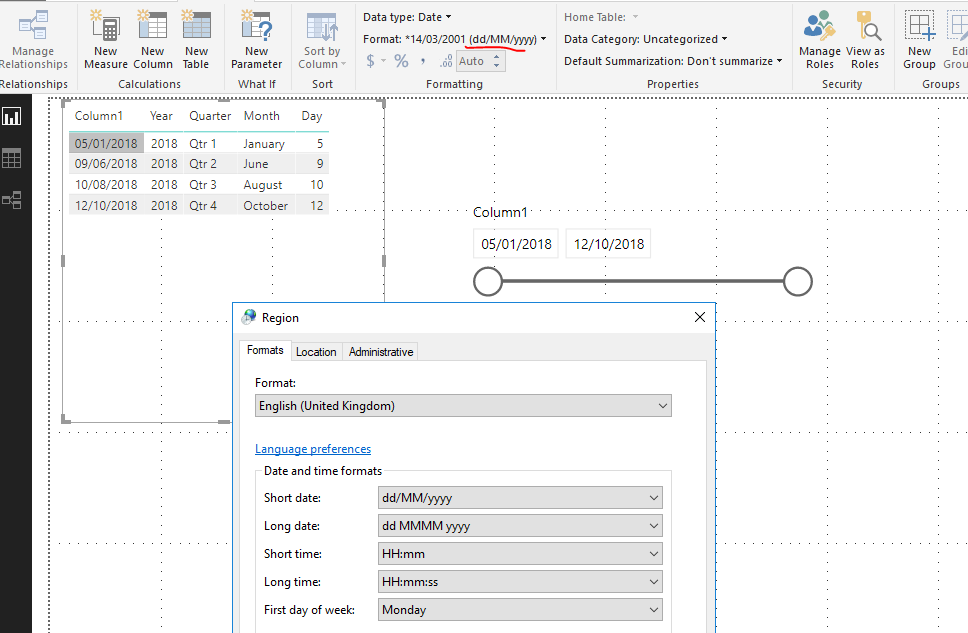Select the 12/10/2018 table cell
968x633 pixels.
pyautogui.click(x=106, y=206)
